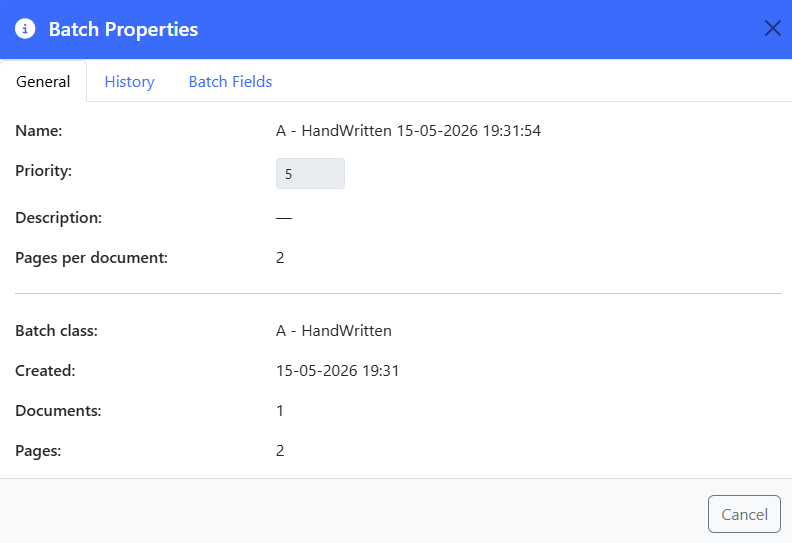Click the Cancel button
This screenshot has height=543, width=792.
coord(744,514)
